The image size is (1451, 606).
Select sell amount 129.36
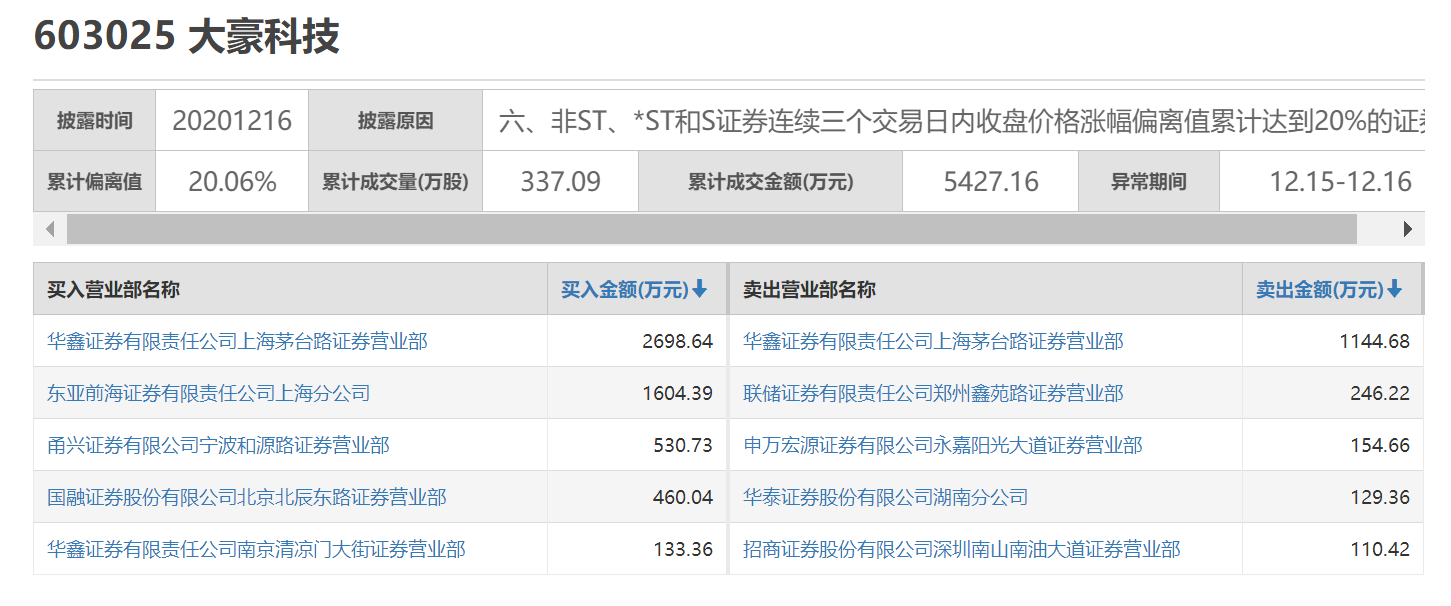1380,498
